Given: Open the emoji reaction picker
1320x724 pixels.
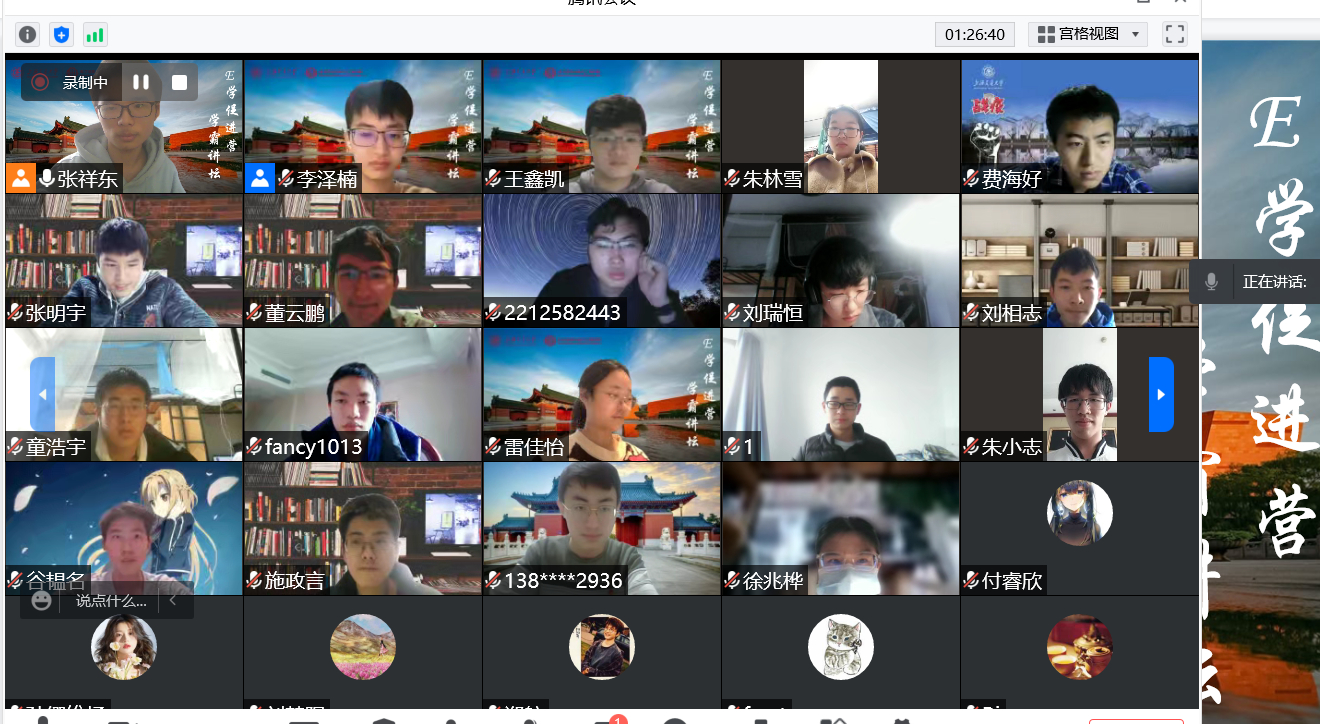Looking at the screenshot, I should click(41, 601).
